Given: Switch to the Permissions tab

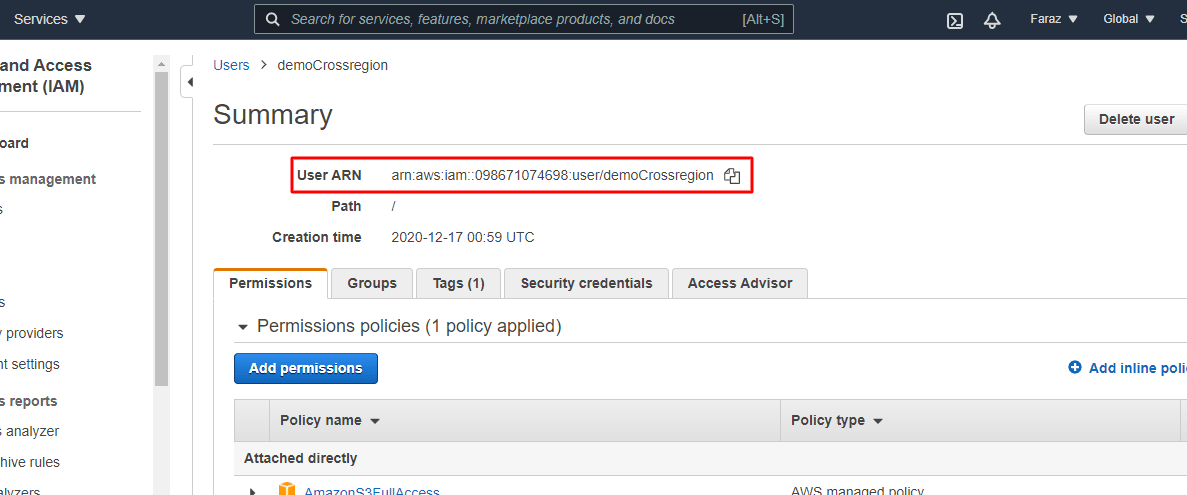Looking at the screenshot, I should [x=270, y=283].
